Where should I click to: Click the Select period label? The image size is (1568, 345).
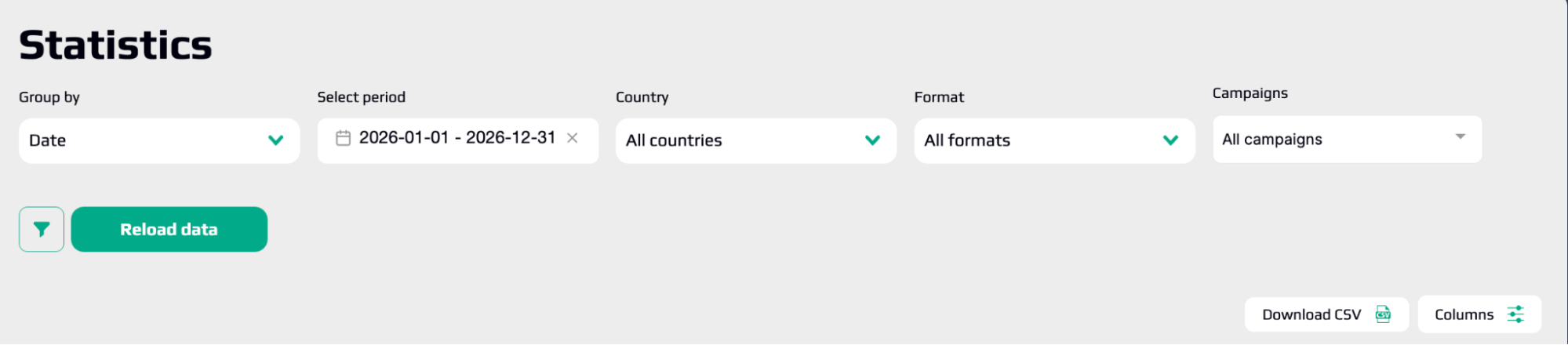[x=362, y=97]
